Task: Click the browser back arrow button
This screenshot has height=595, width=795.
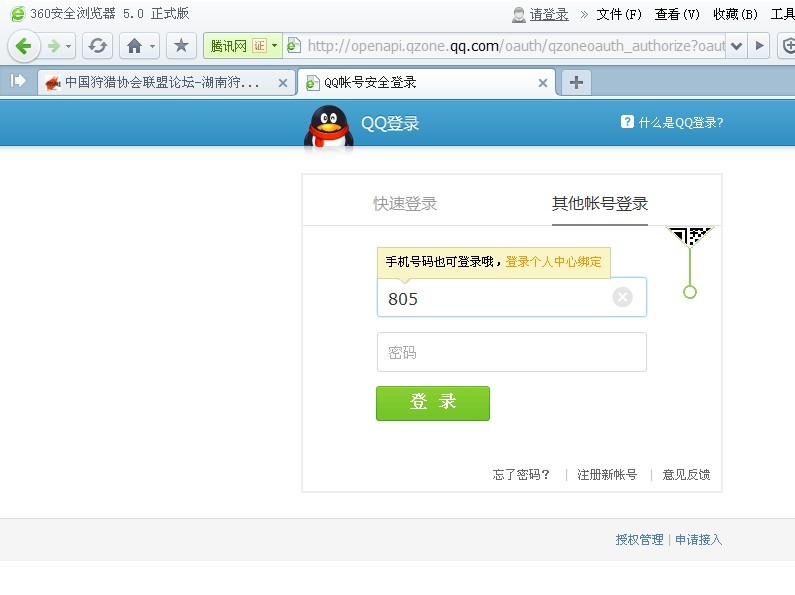Action: click(x=23, y=46)
